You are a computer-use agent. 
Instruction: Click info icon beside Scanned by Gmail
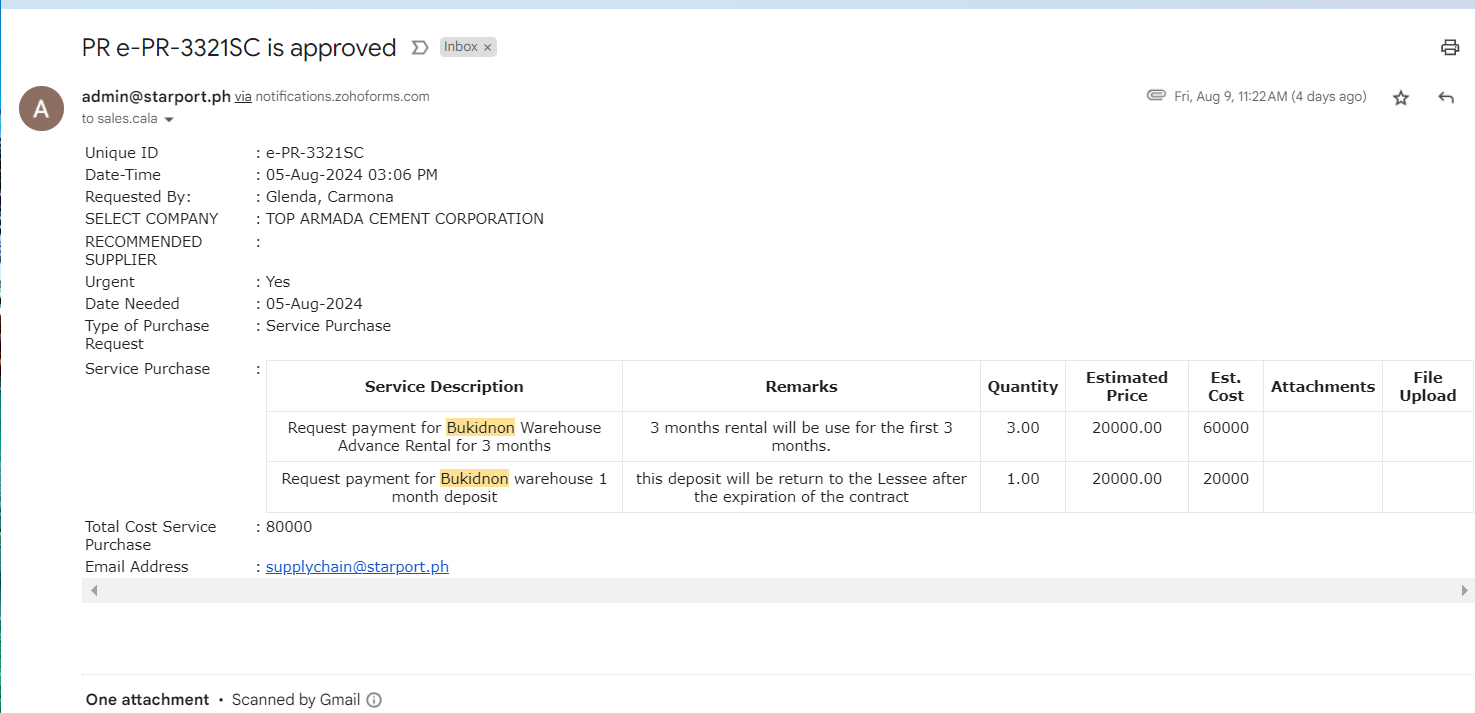point(374,700)
